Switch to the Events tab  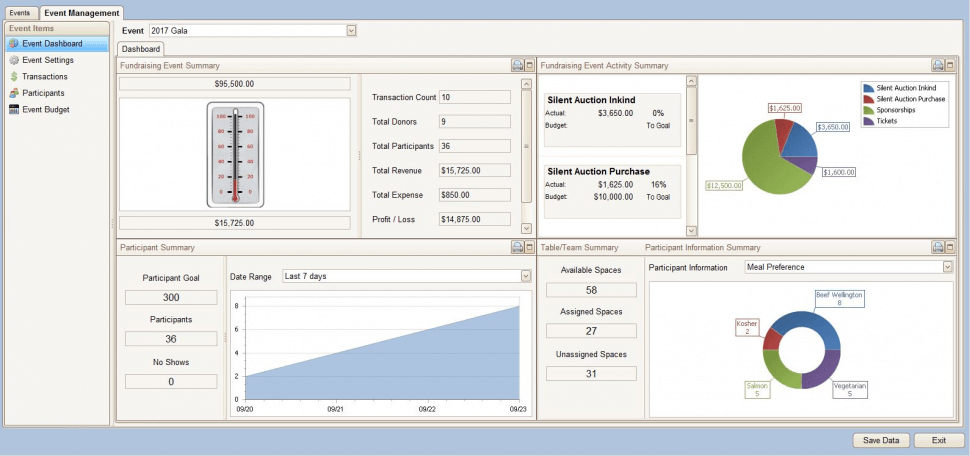pos(20,12)
